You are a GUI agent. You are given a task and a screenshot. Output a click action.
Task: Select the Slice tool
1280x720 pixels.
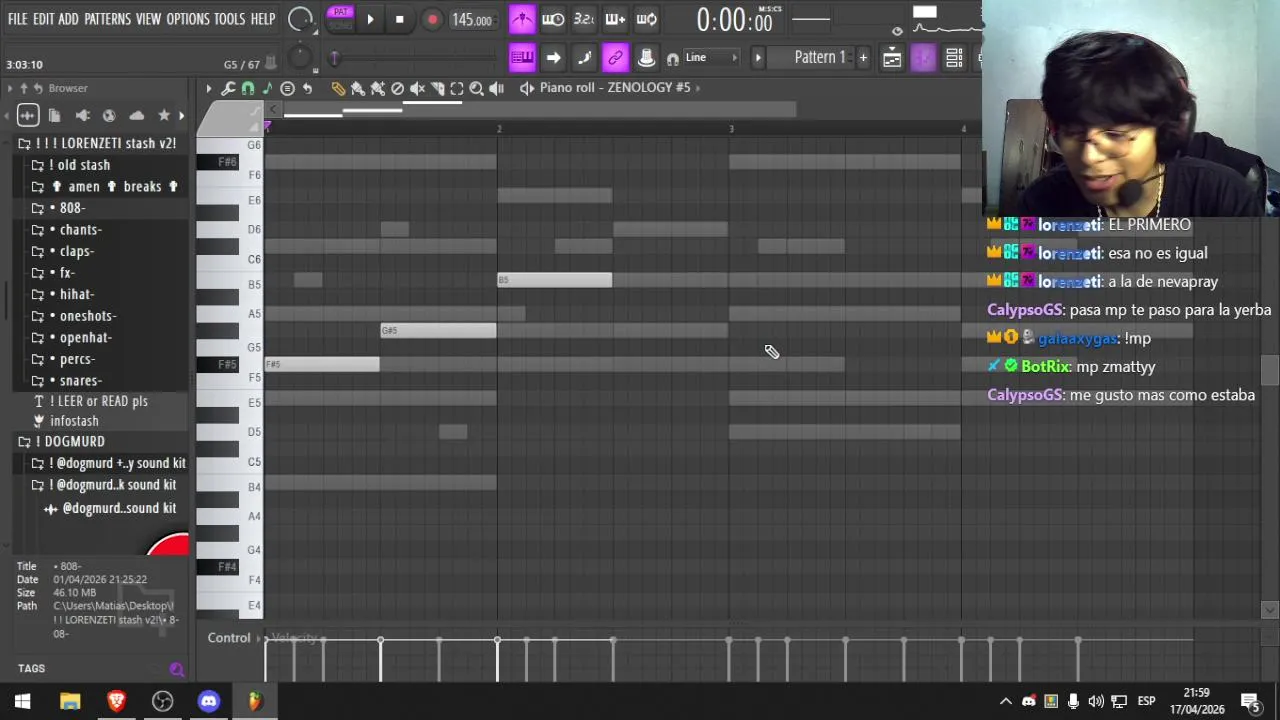437,88
